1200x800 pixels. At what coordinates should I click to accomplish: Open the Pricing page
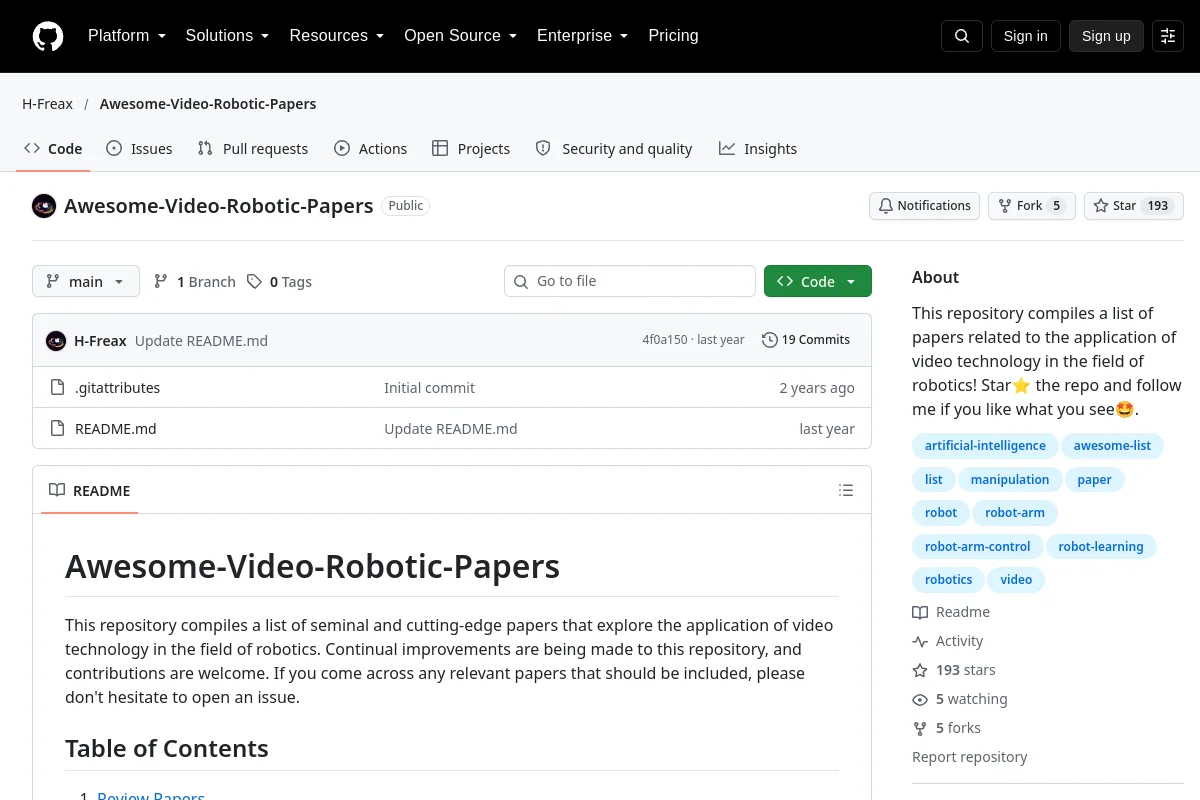pyautogui.click(x=673, y=36)
